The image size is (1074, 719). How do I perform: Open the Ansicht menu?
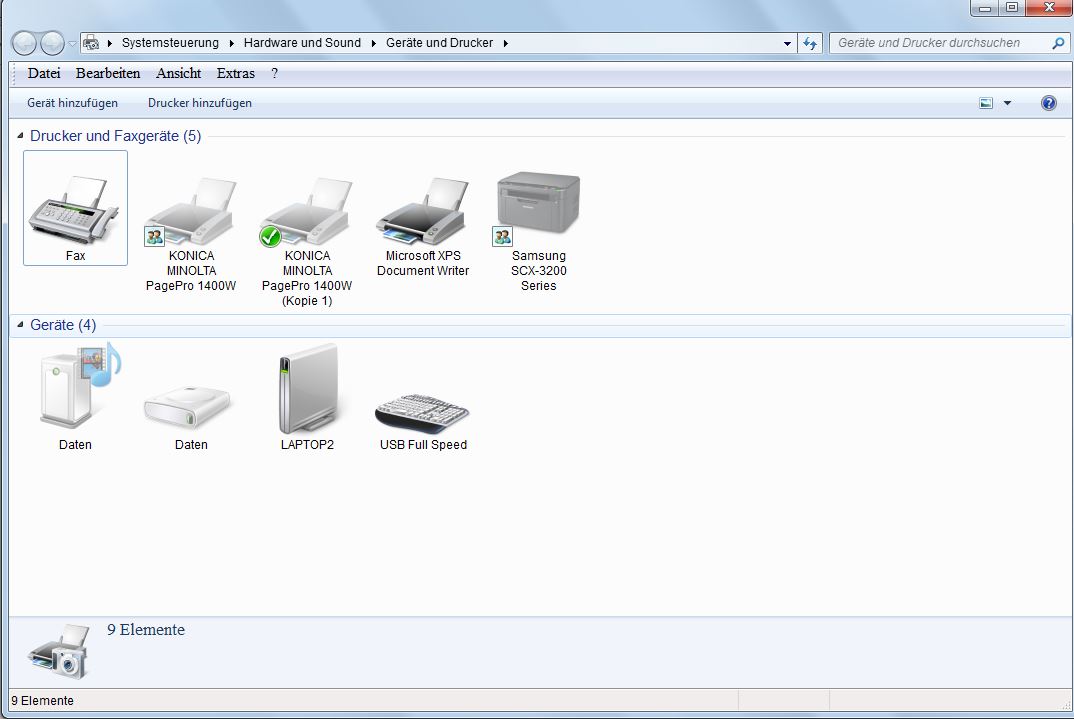(x=178, y=73)
